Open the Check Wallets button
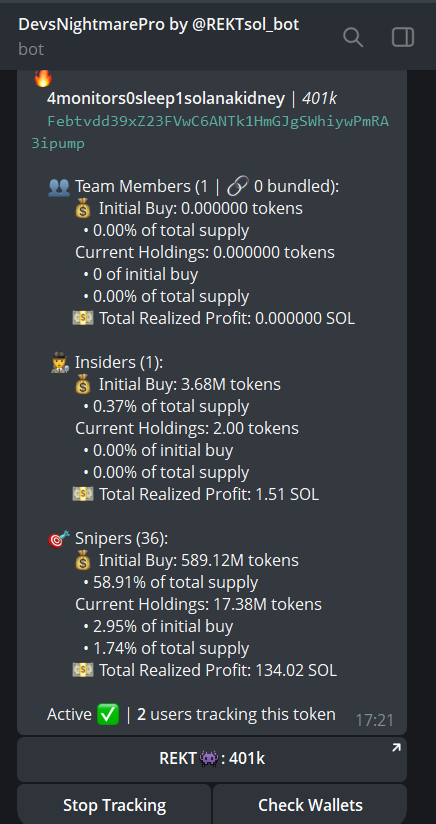Viewport: 436px width, 824px height. pos(310,805)
